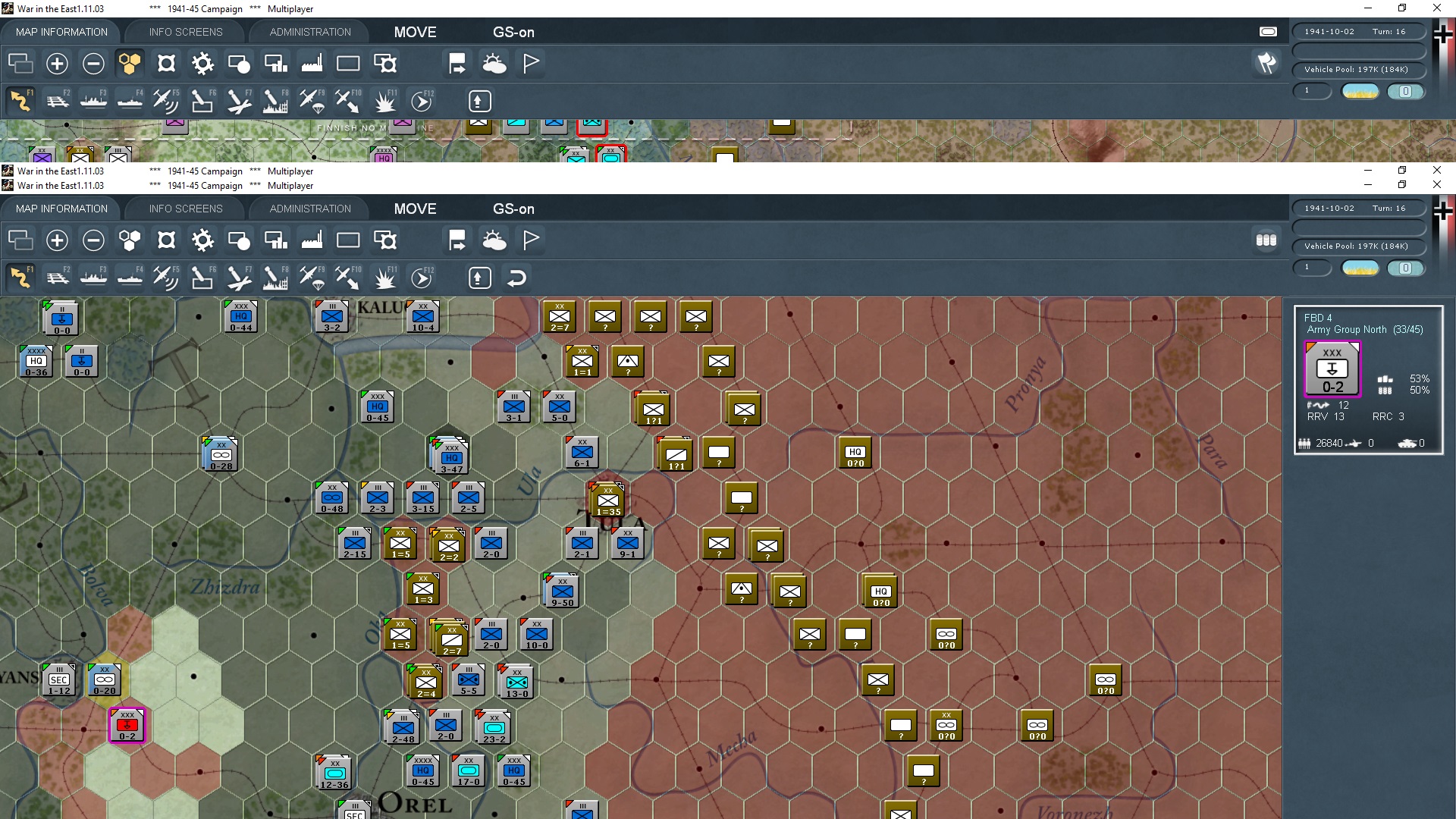Image resolution: width=1456 pixels, height=819 pixels.
Task: Click the undo move arrow icon
Action: [x=516, y=278]
